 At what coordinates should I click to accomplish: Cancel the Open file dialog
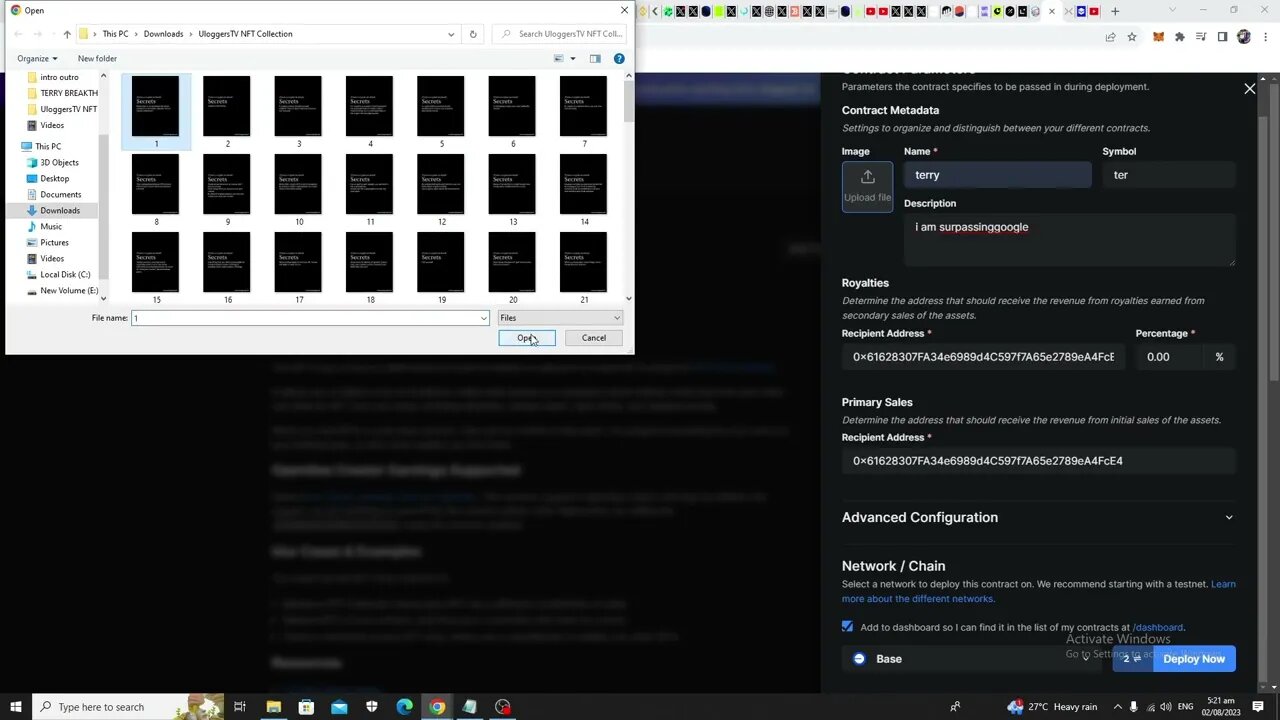(594, 338)
